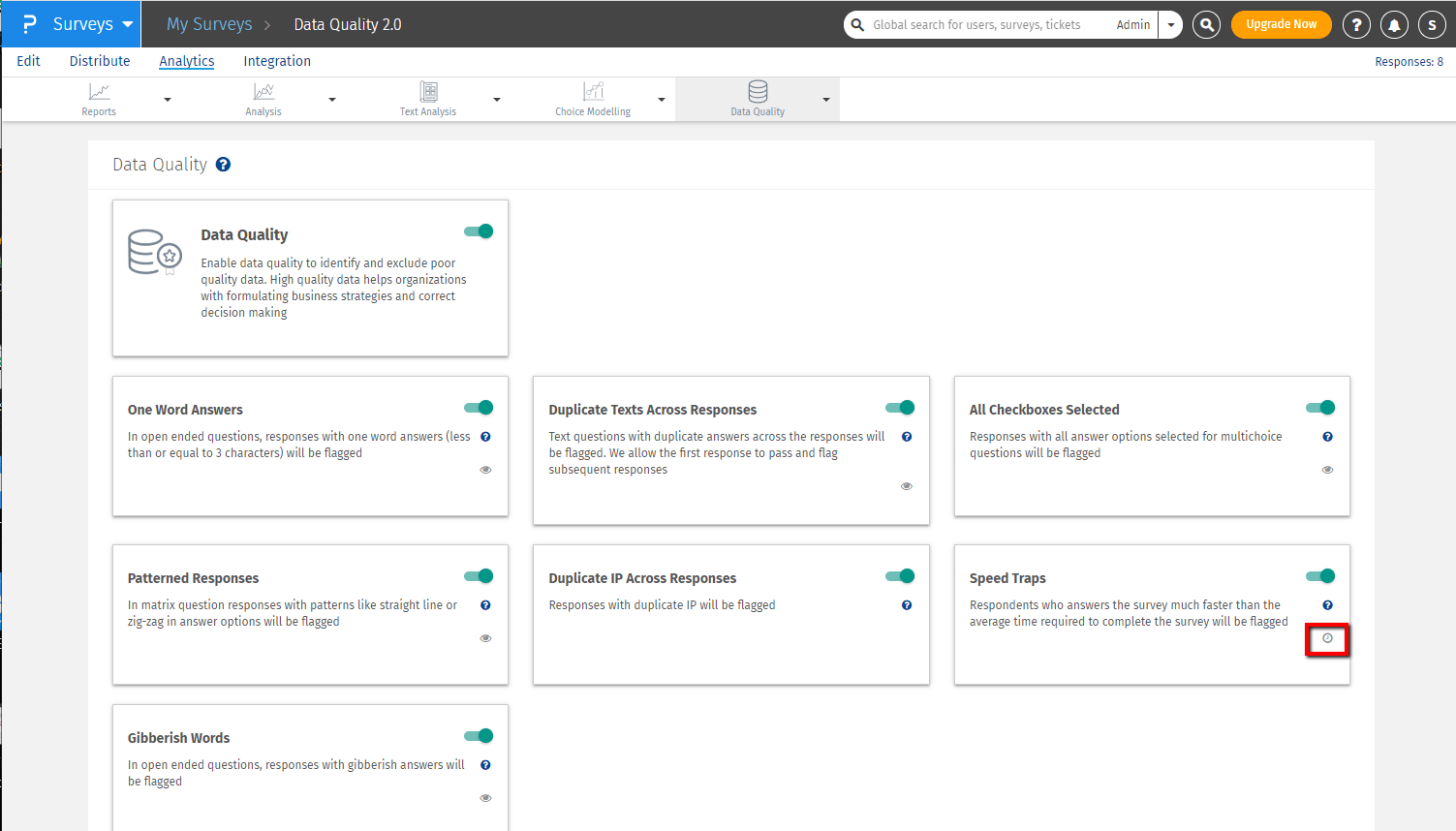Open the Admin search scope dropdown
This screenshot has width=1456, height=831.
point(1170,25)
